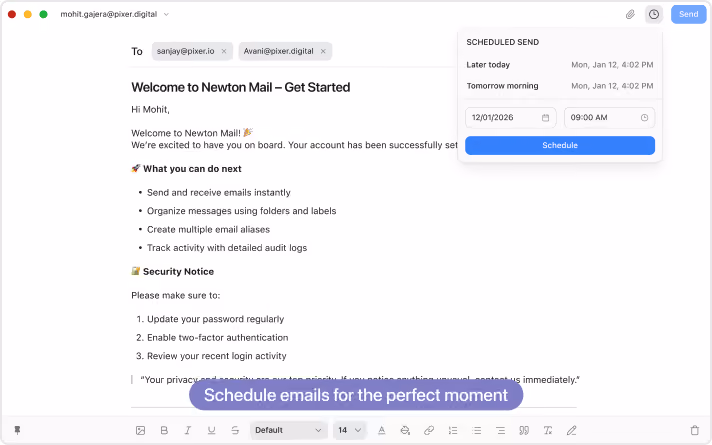Choose the Later today option
This screenshot has height=445, width=712.
pyautogui.click(x=559, y=65)
